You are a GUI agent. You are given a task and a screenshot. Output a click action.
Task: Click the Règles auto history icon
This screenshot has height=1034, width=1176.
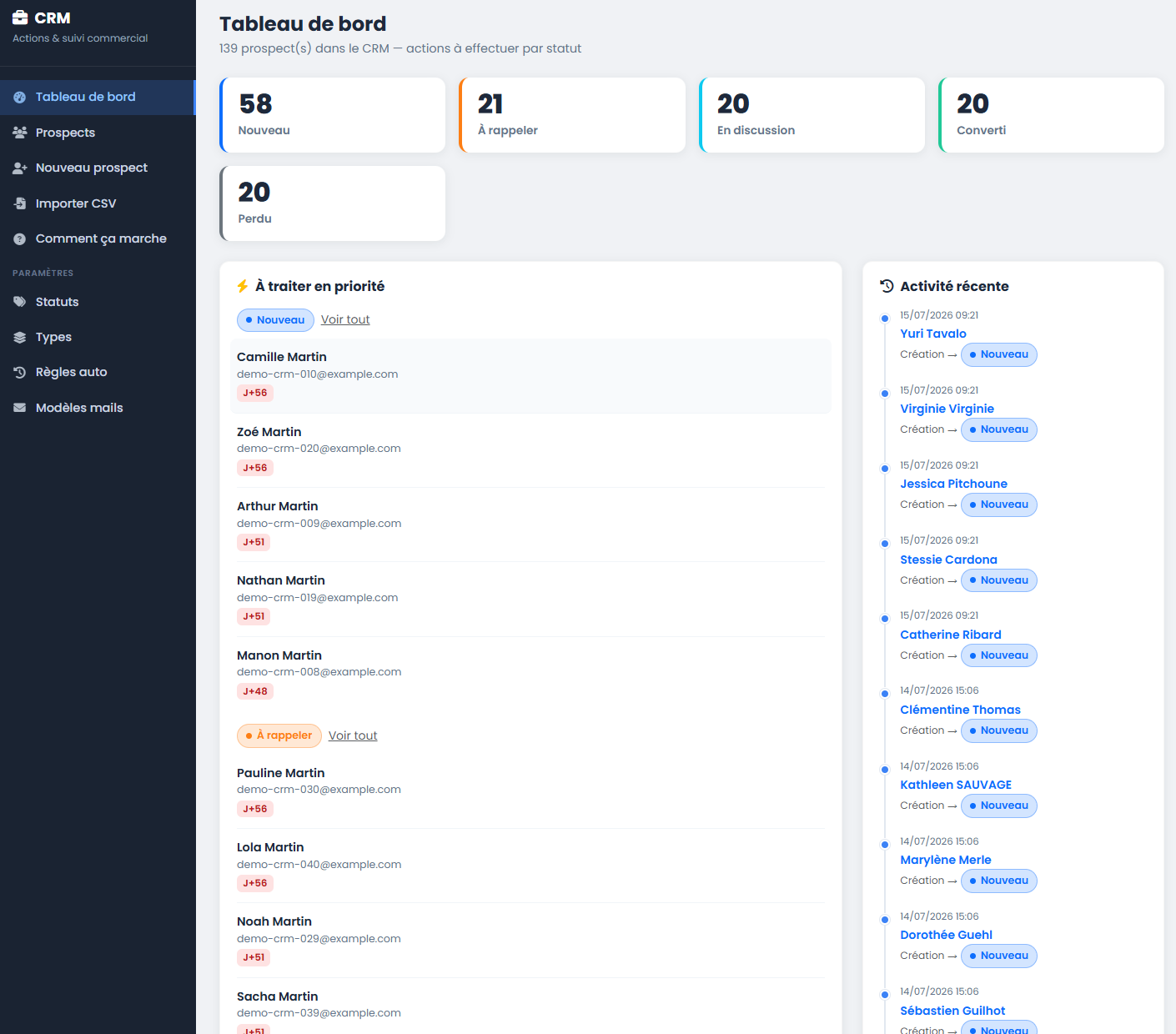(20, 373)
